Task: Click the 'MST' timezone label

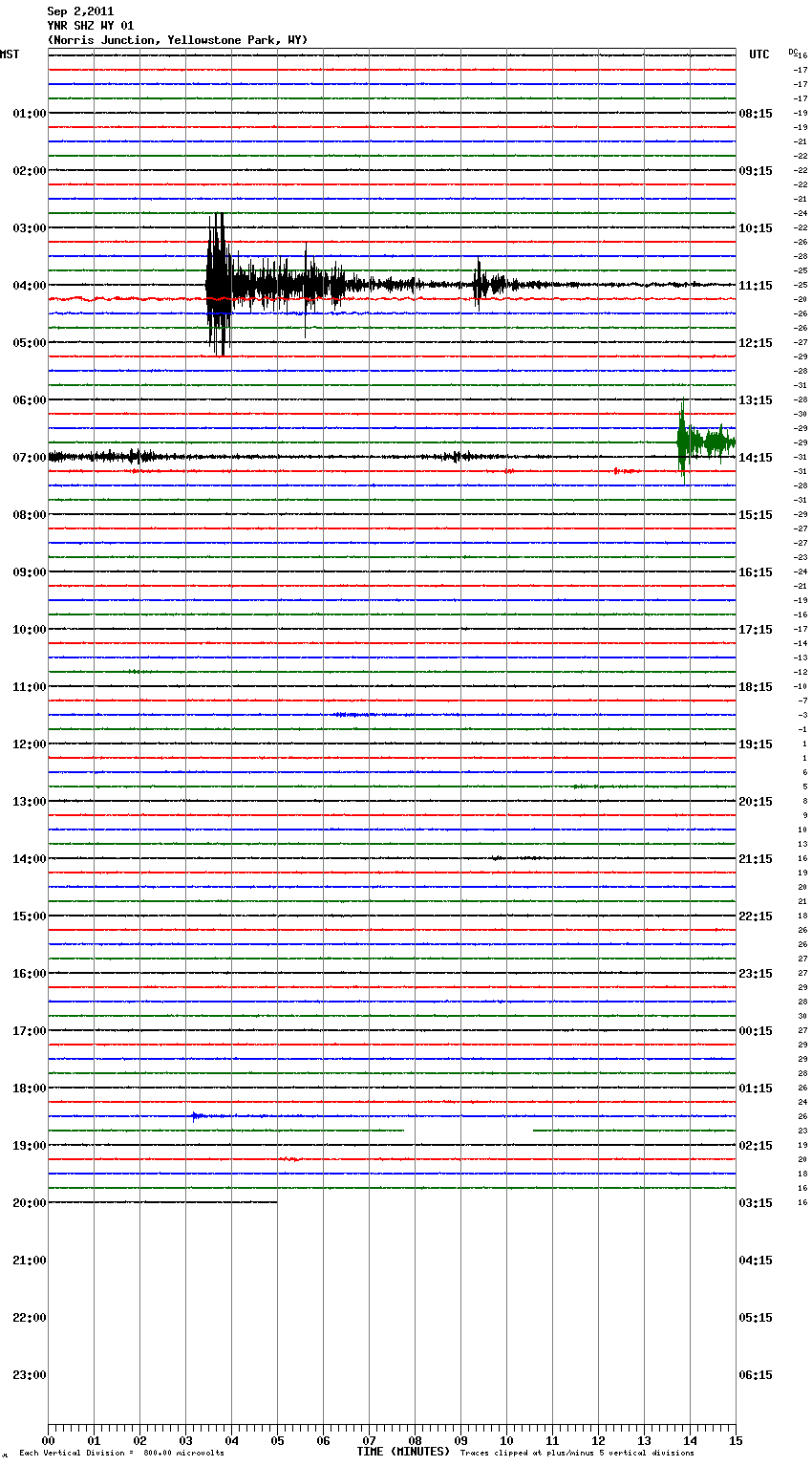Action: point(10,54)
